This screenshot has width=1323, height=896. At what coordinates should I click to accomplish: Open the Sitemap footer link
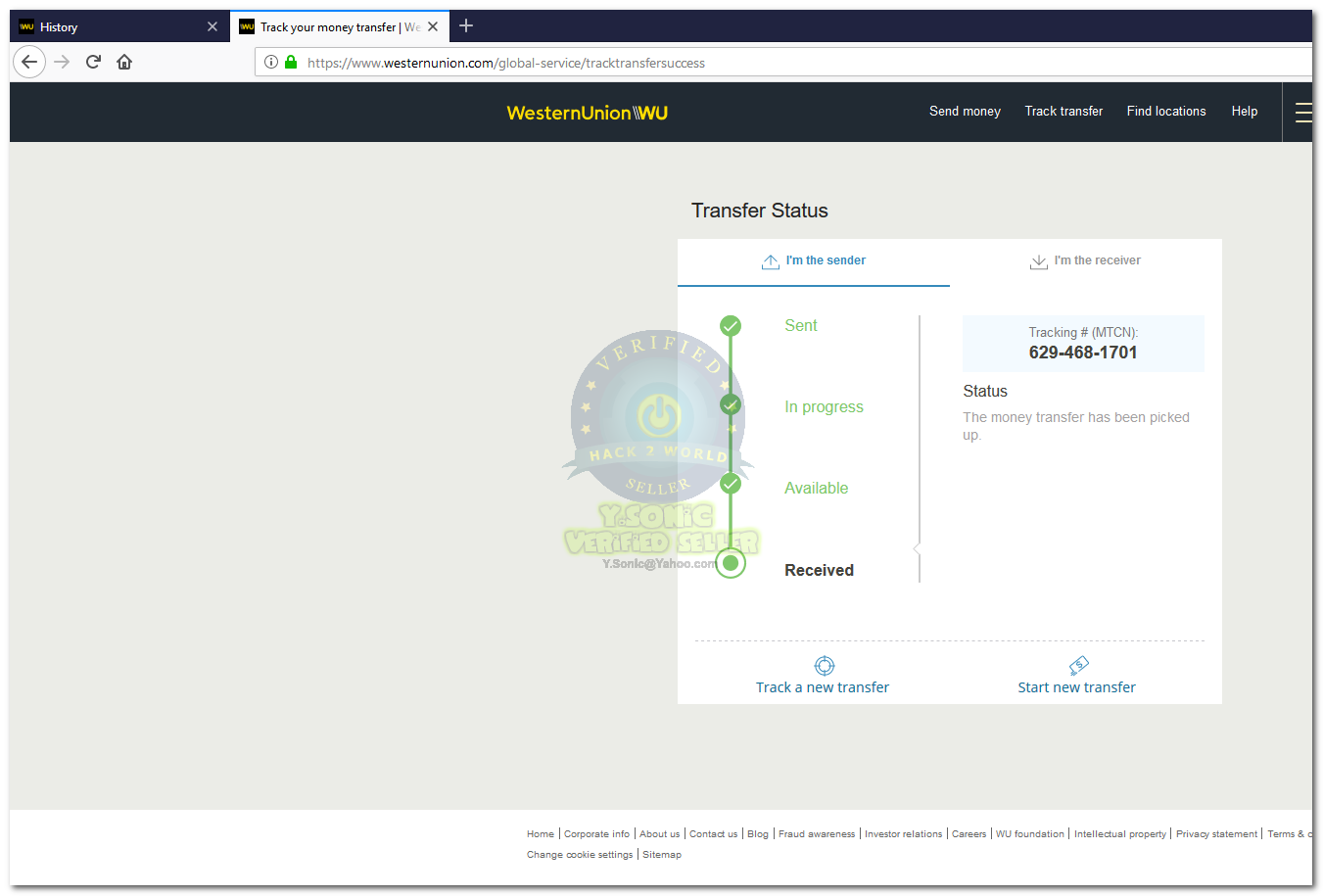point(662,855)
